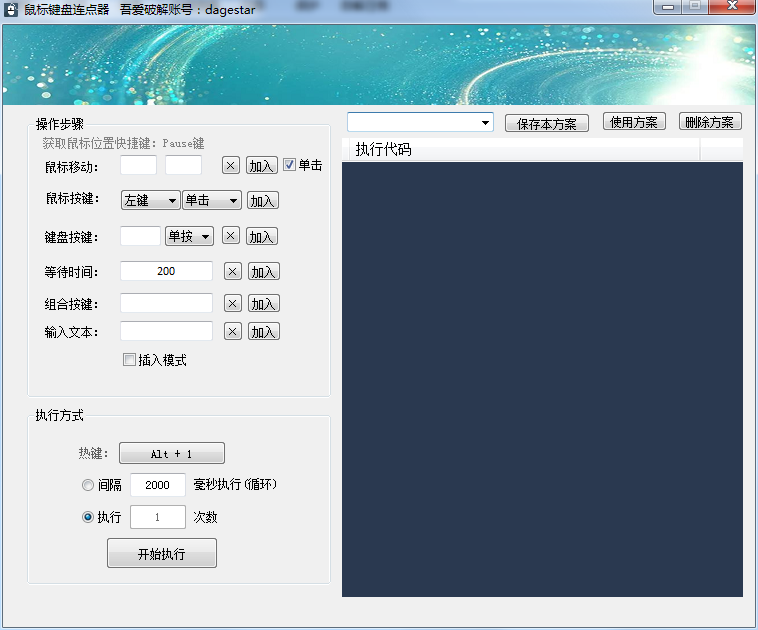Click the 执行代码 column header
758x630 pixels.
point(520,150)
